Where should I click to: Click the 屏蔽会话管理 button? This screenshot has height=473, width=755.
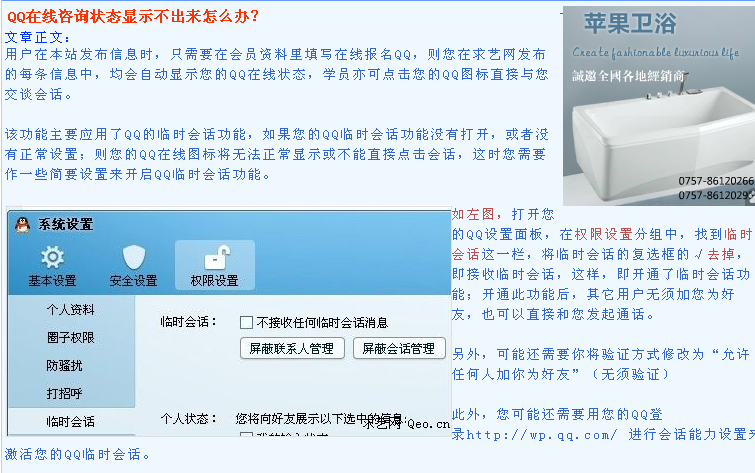pos(399,348)
